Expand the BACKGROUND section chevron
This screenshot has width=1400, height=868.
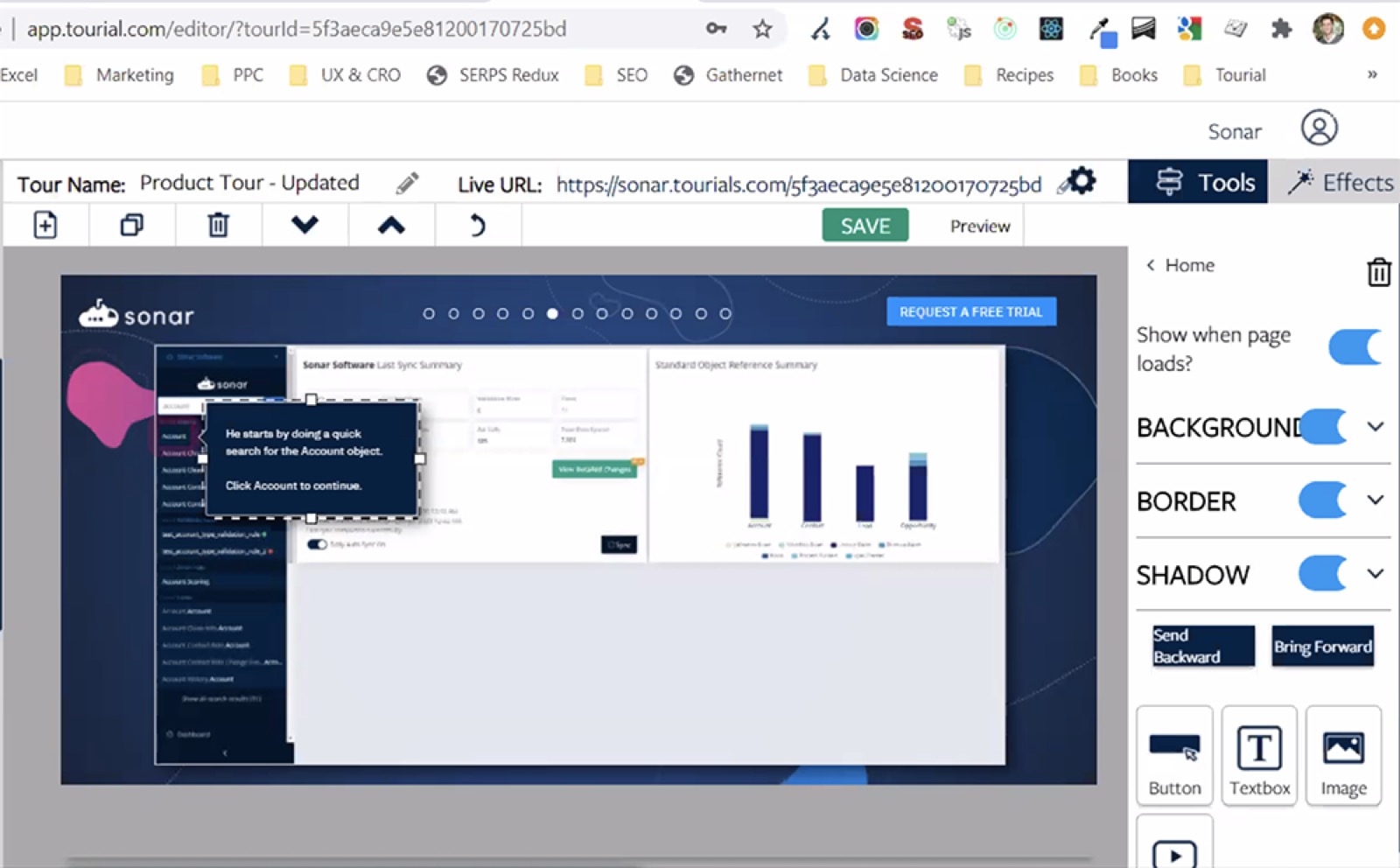click(x=1375, y=427)
